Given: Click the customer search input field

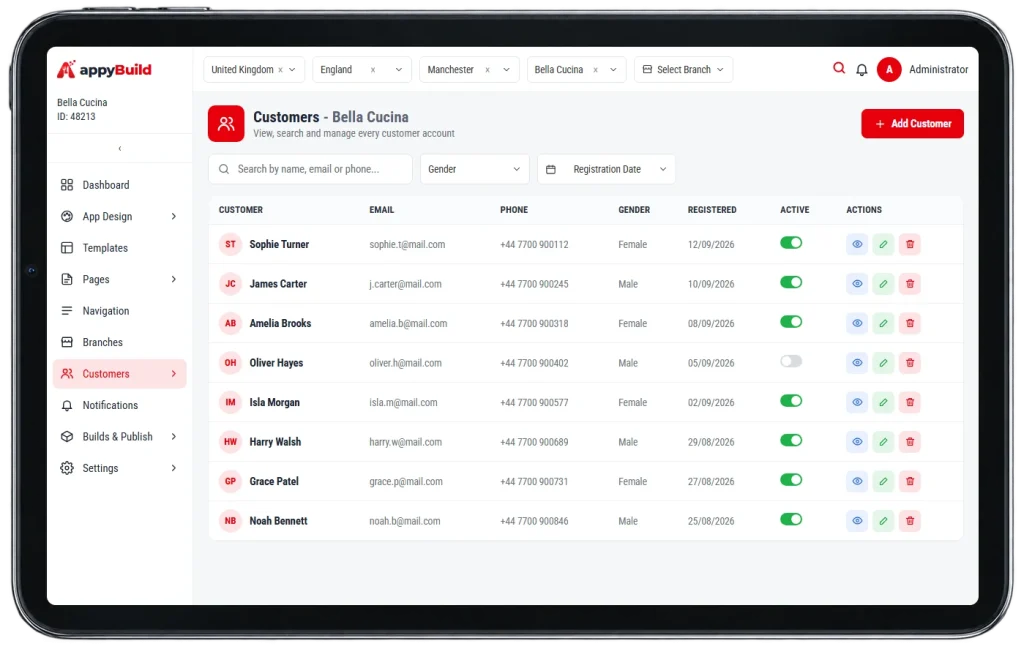Looking at the screenshot, I should pos(310,169).
